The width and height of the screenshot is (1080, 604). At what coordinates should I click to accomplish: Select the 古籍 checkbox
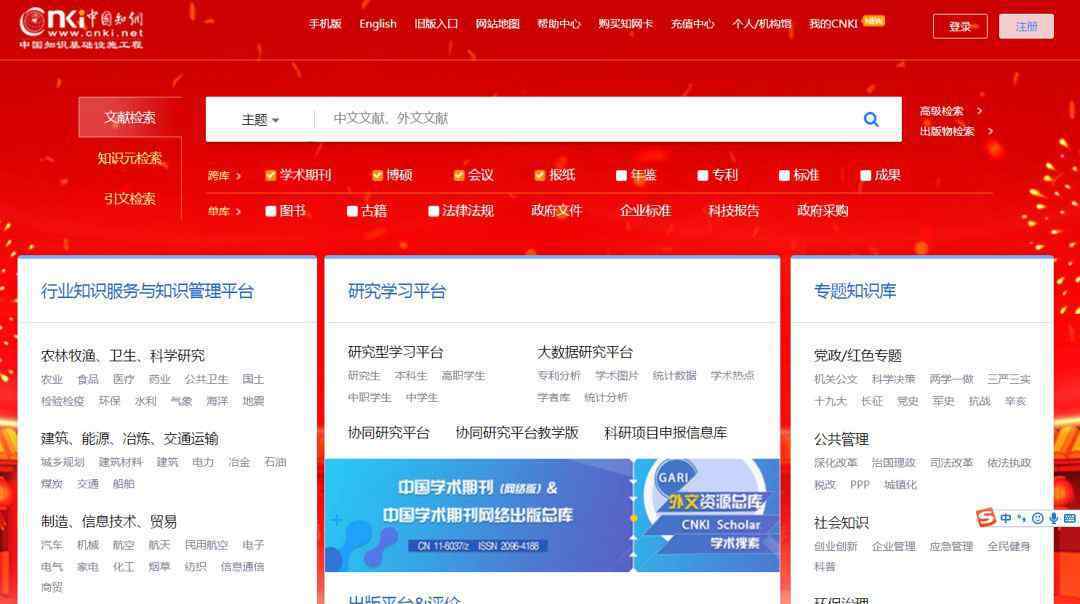[352, 211]
